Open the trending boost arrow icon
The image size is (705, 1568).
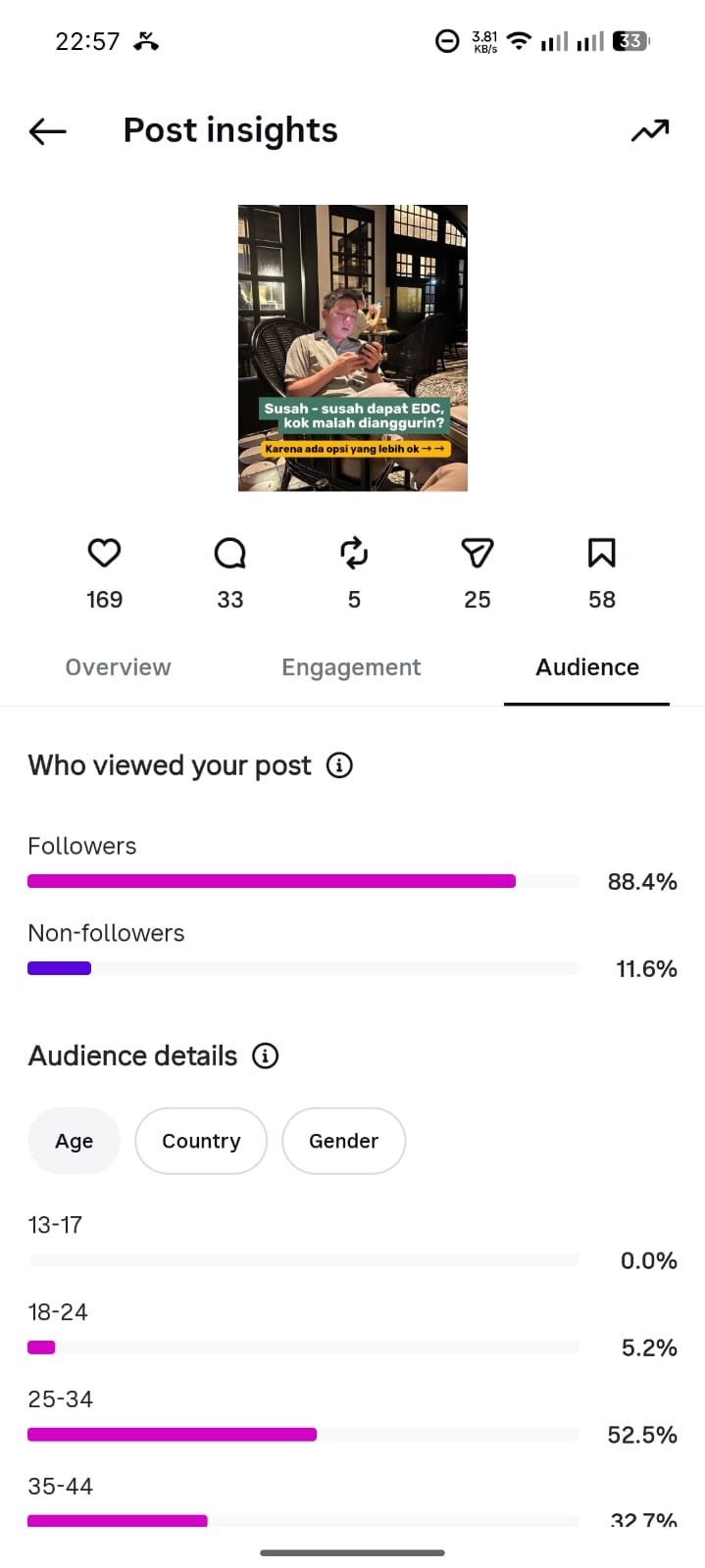point(650,130)
